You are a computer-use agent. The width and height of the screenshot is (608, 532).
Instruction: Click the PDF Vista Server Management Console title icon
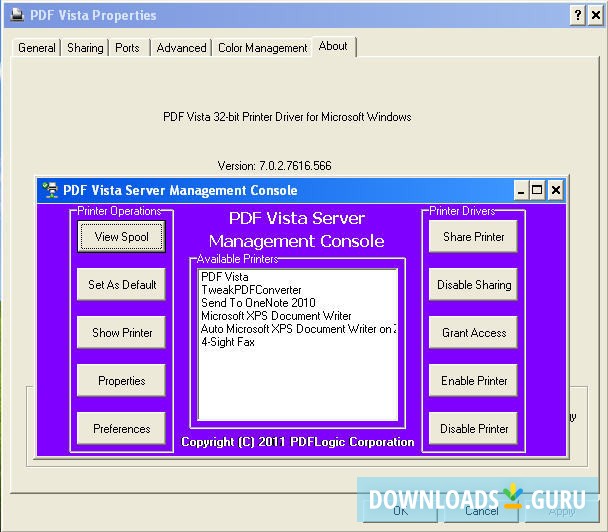point(50,190)
